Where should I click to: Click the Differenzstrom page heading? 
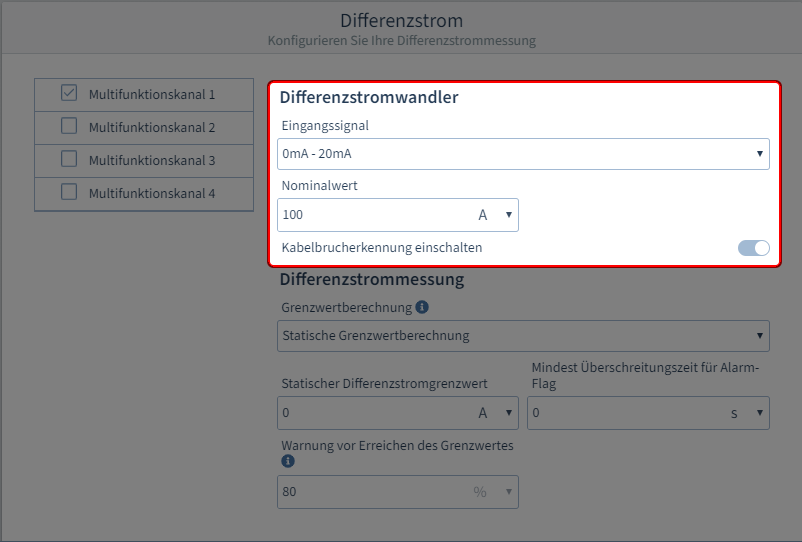401,21
